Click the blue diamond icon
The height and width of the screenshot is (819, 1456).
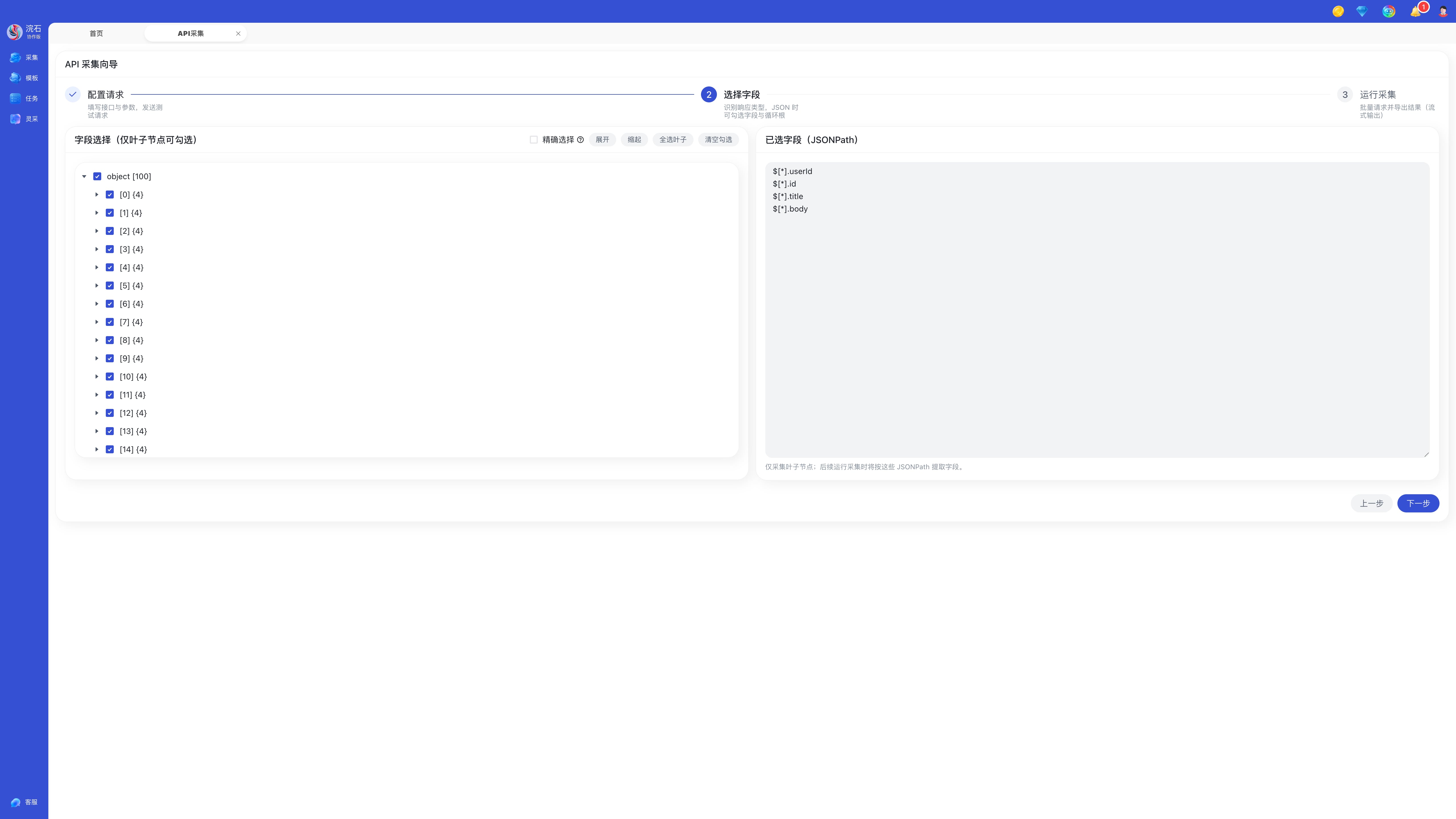tap(1362, 12)
